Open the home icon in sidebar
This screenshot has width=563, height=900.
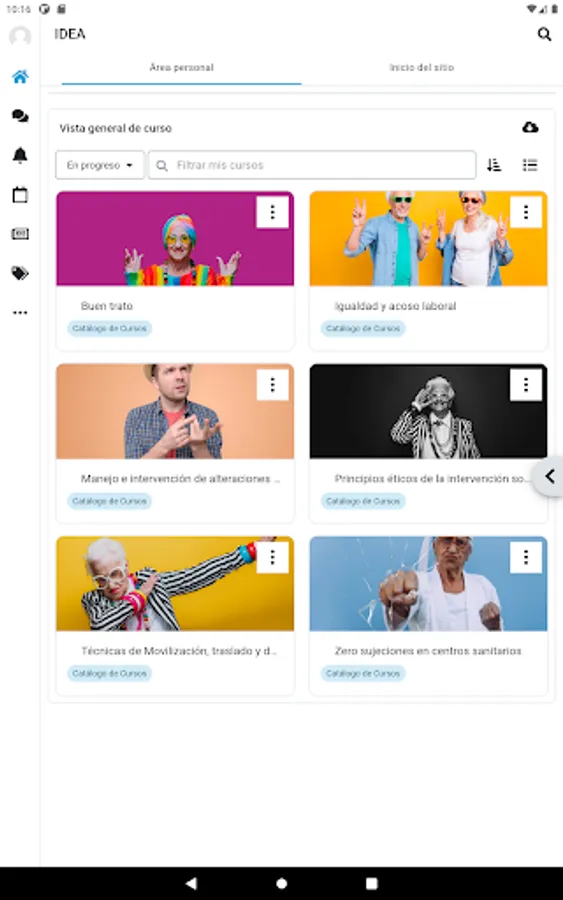pos(20,77)
